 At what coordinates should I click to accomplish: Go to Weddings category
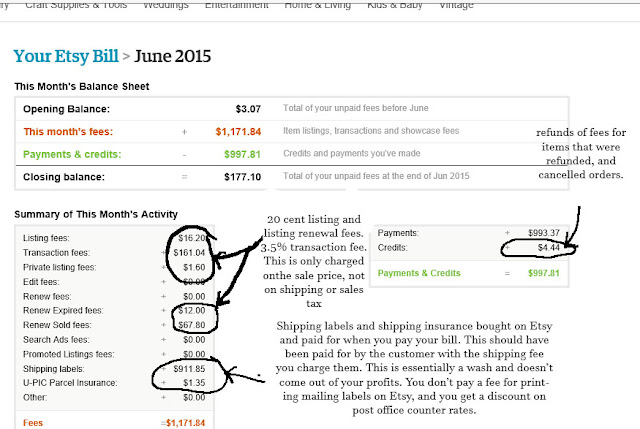[x=166, y=5]
